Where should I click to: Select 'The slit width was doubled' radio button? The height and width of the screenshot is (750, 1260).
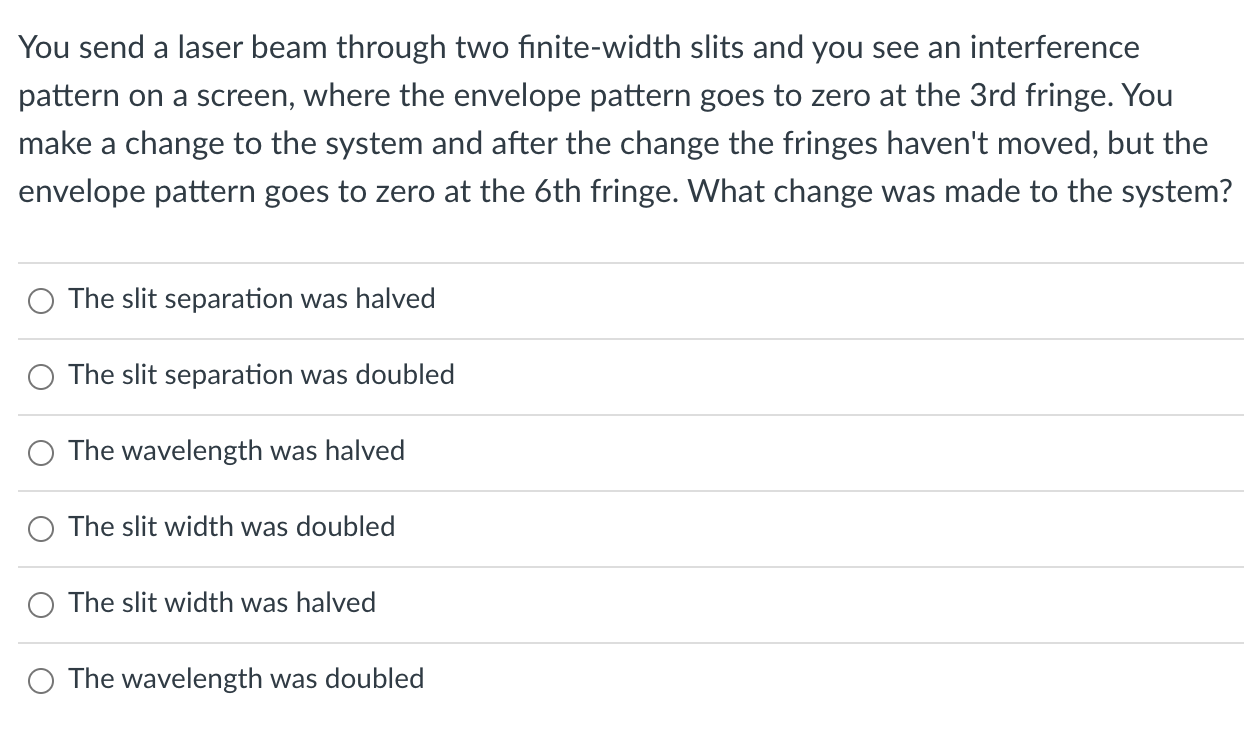pyautogui.click(x=40, y=529)
